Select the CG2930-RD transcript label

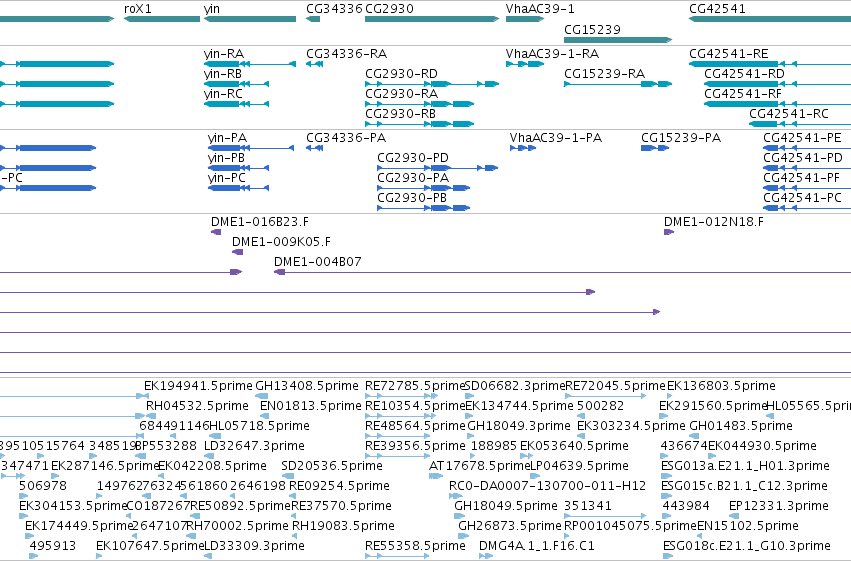(x=402, y=74)
